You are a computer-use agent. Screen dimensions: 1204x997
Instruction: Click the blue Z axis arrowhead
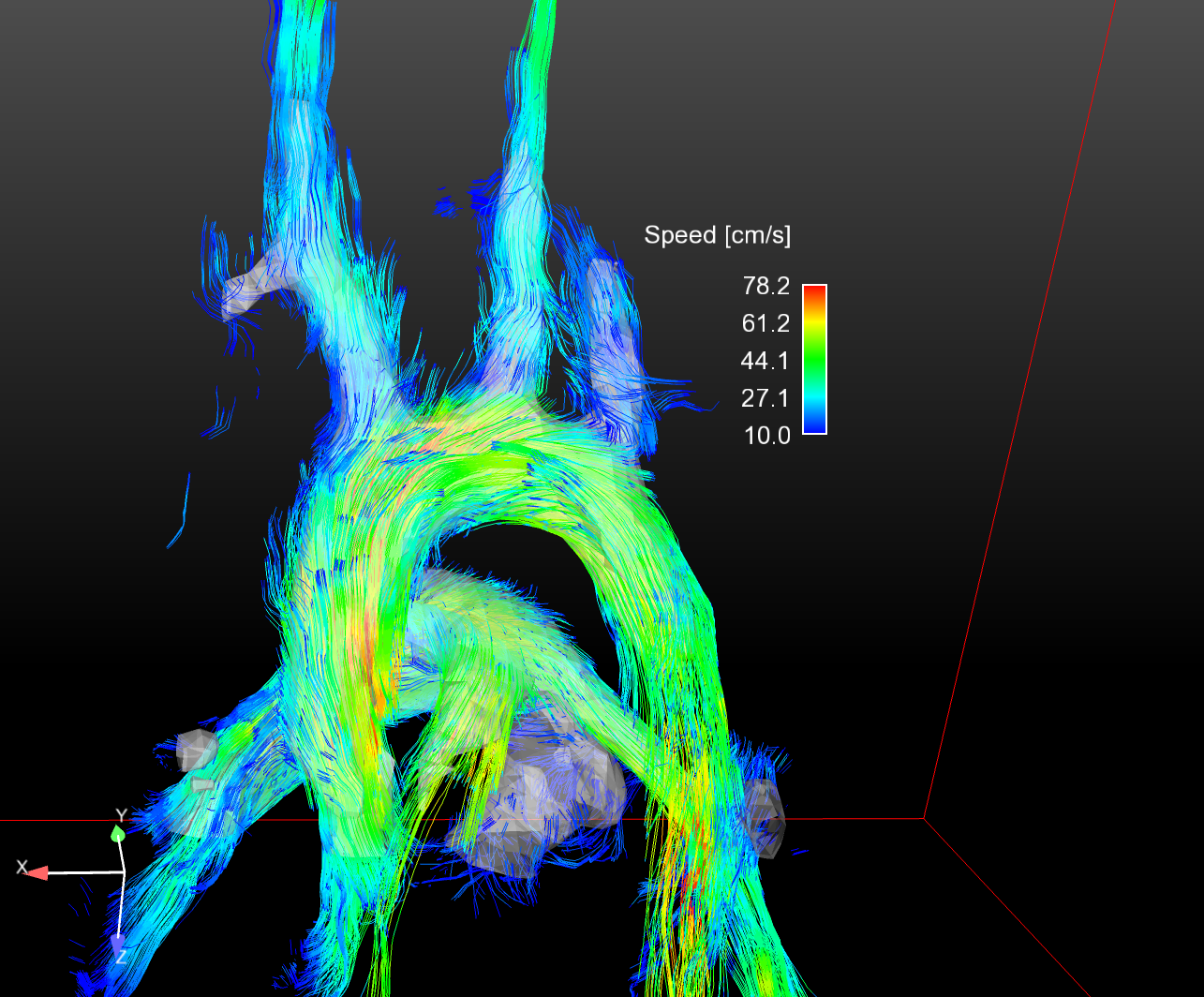[x=117, y=942]
